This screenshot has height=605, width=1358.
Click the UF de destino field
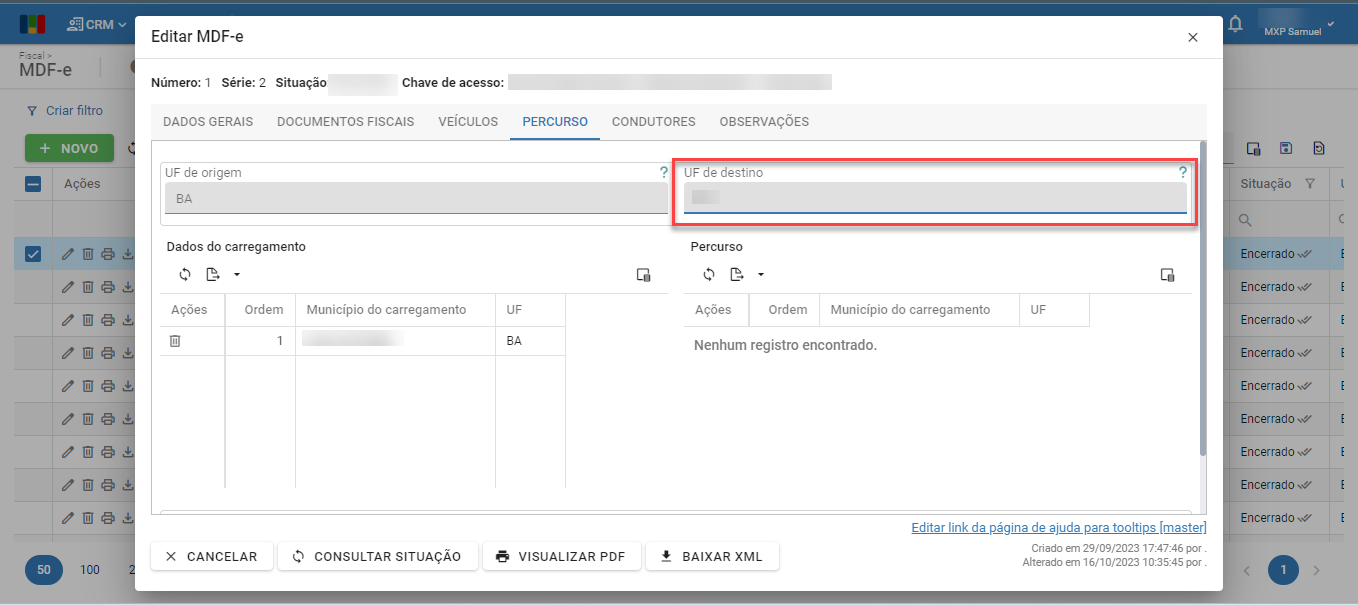pos(935,197)
